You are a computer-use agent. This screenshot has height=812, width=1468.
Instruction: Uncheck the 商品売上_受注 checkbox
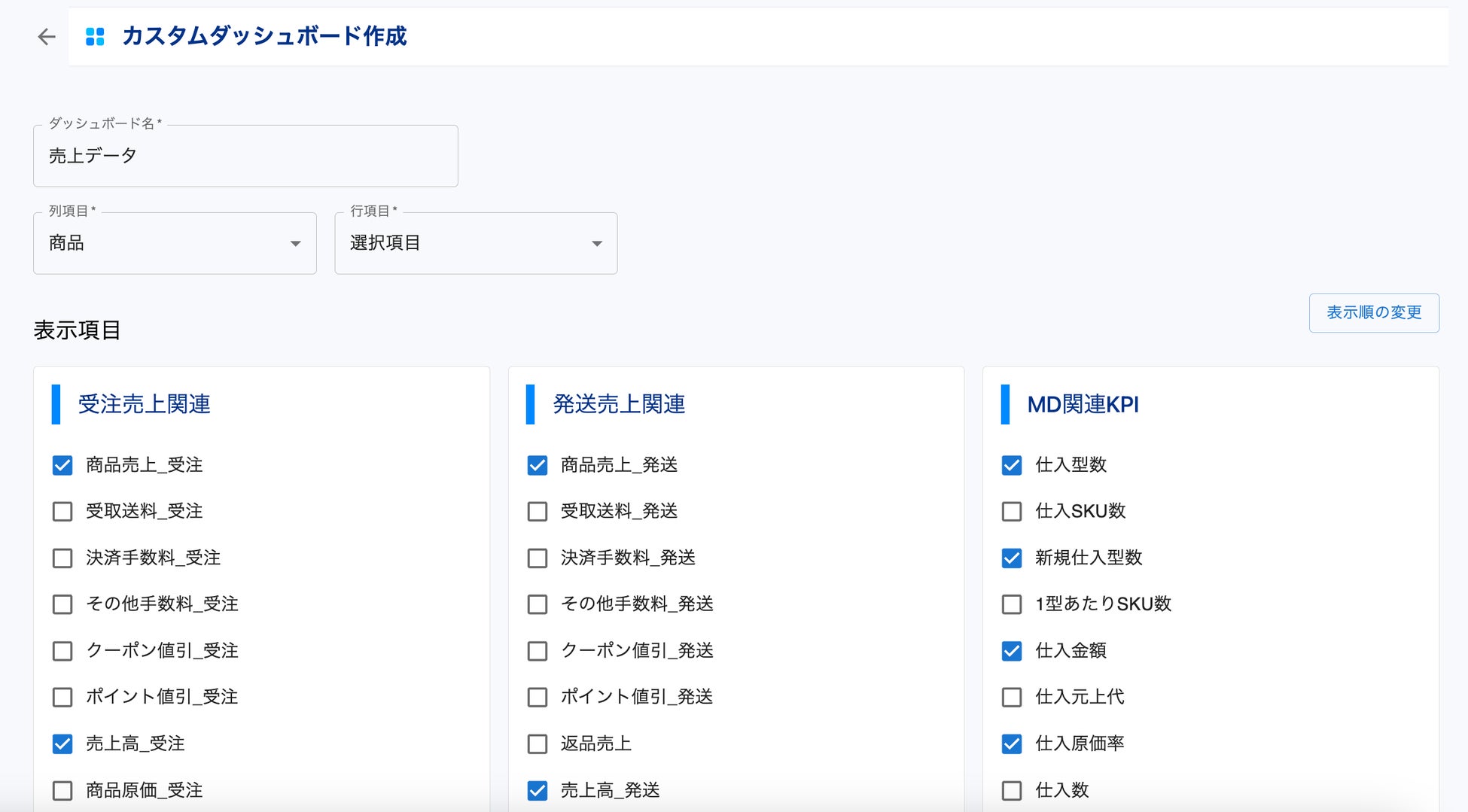coord(62,466)
